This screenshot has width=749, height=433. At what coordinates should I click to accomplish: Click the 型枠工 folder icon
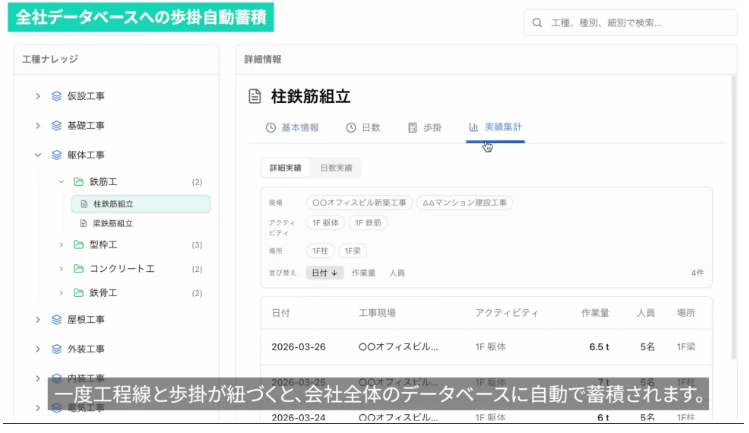click(78, 245)
